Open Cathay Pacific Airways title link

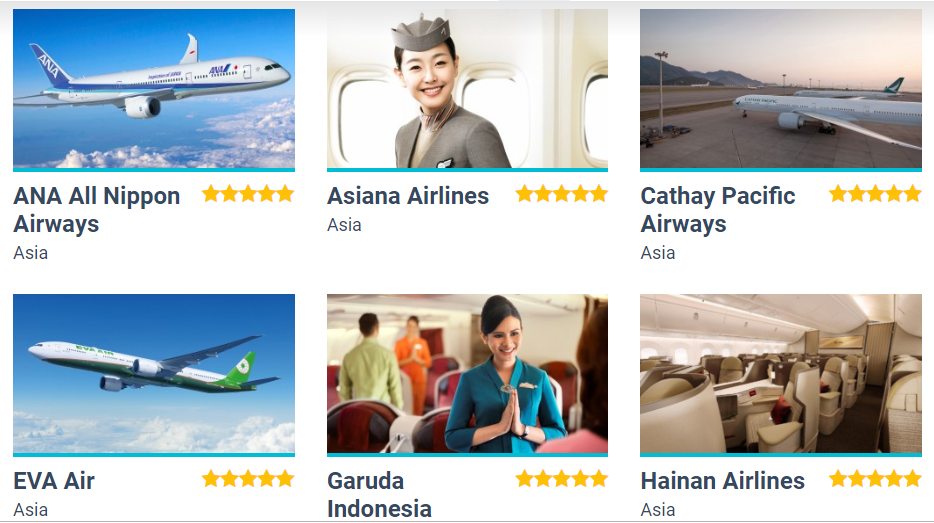point(718,210)
